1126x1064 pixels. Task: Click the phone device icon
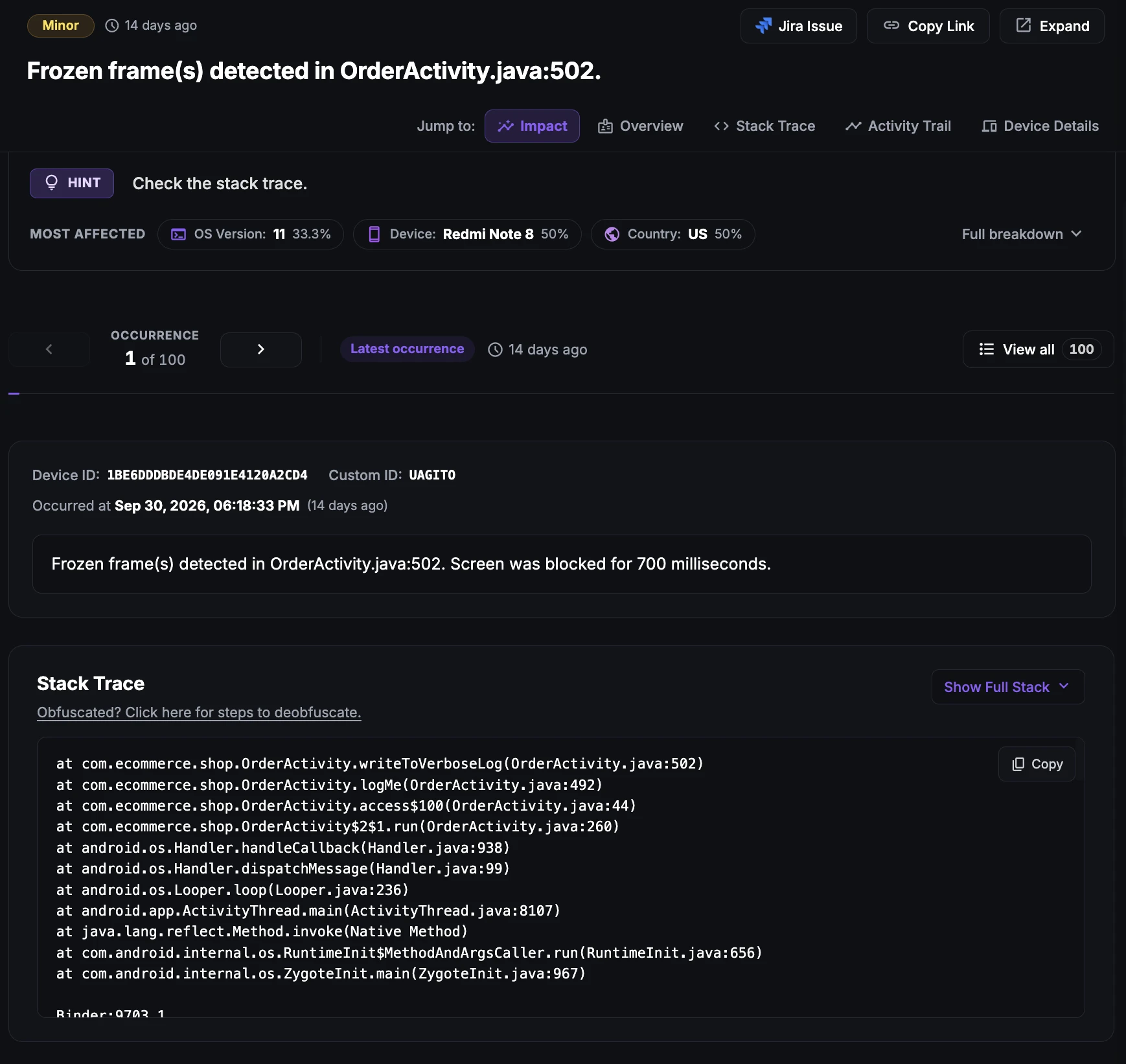click(374, 234)
